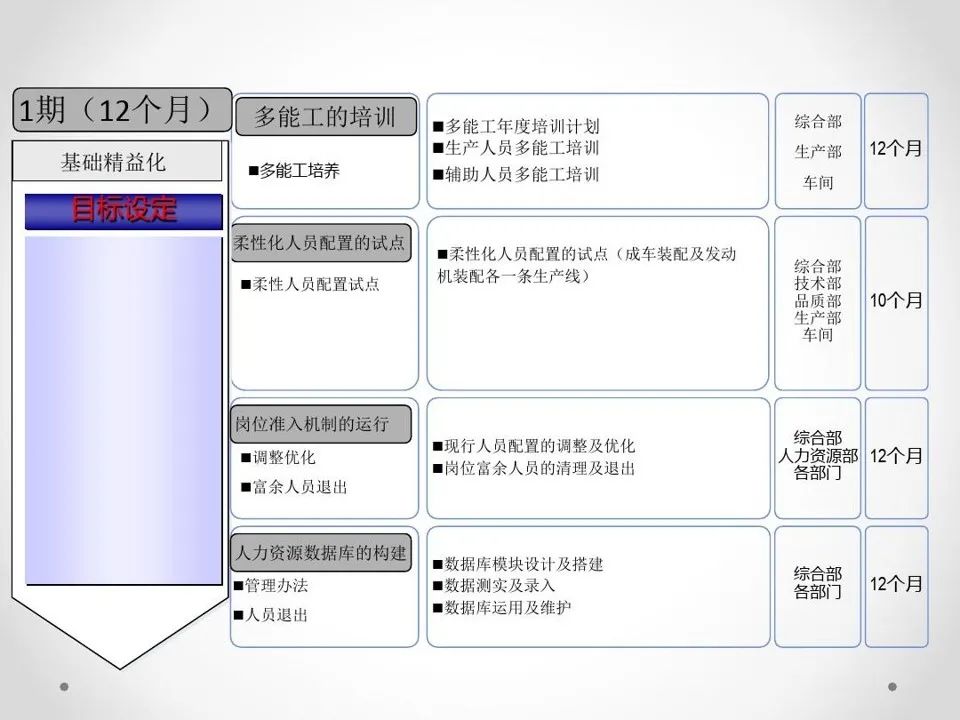Viewport: 960px width, 720px height.
Task: Click the "柔性化人员配置的试点" section header
Action: 321,243
